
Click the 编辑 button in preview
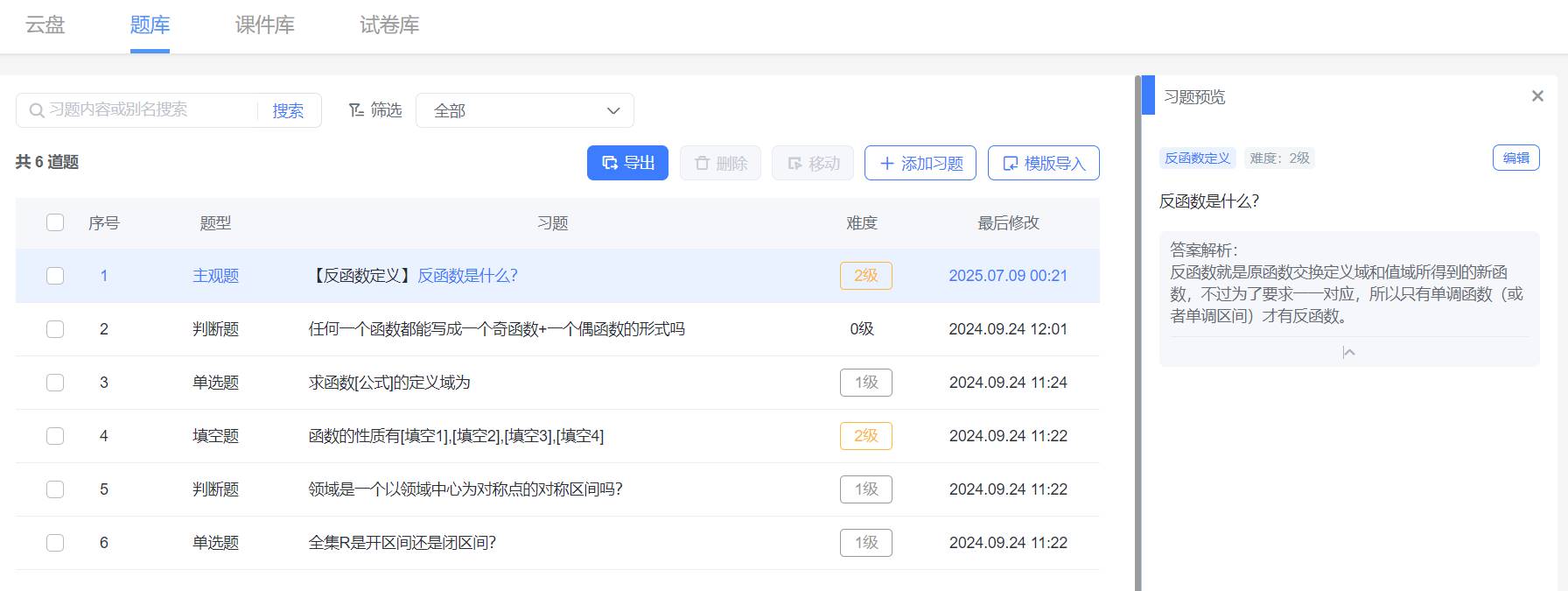pos(1515,158)
